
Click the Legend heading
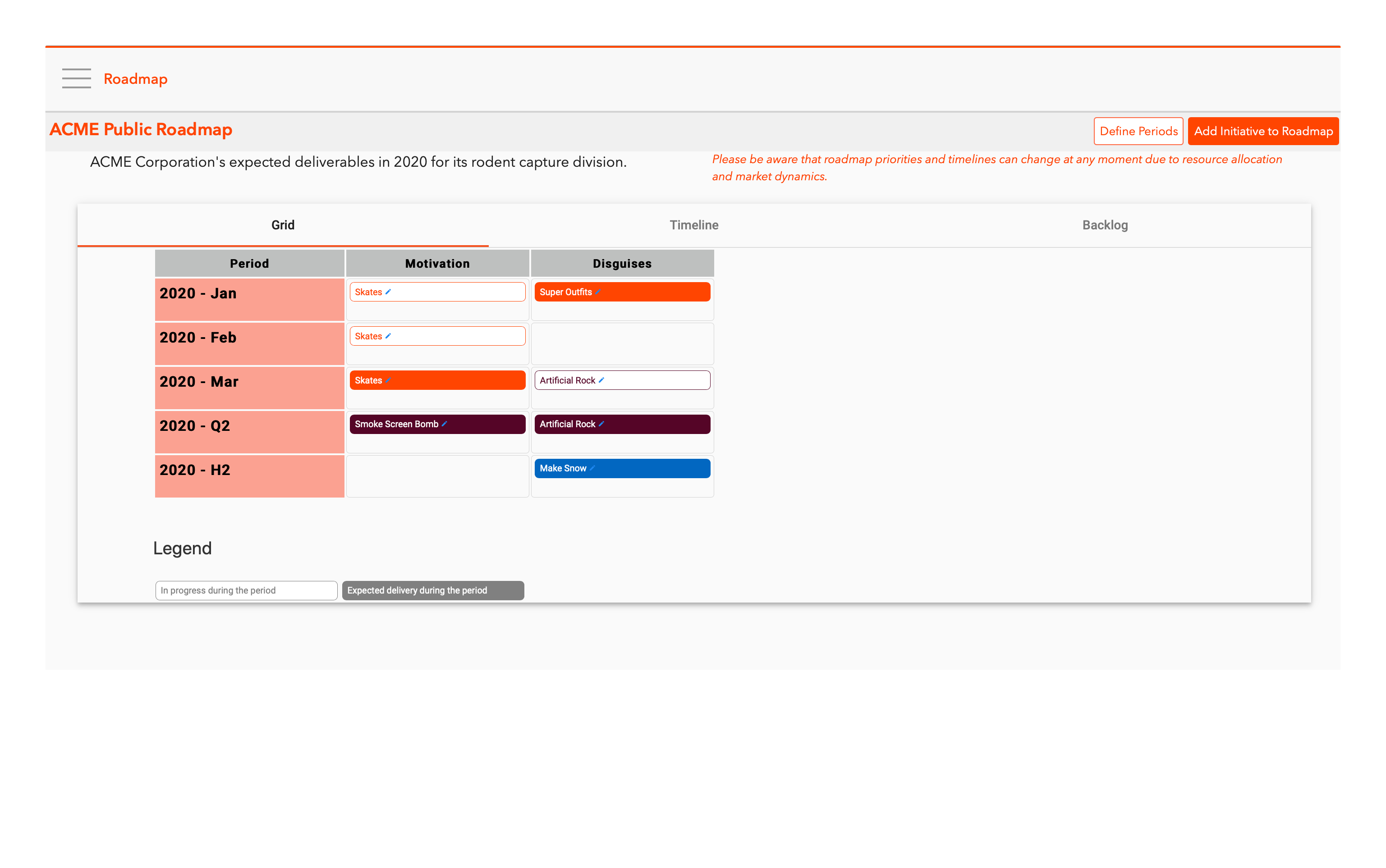[183, 549]
